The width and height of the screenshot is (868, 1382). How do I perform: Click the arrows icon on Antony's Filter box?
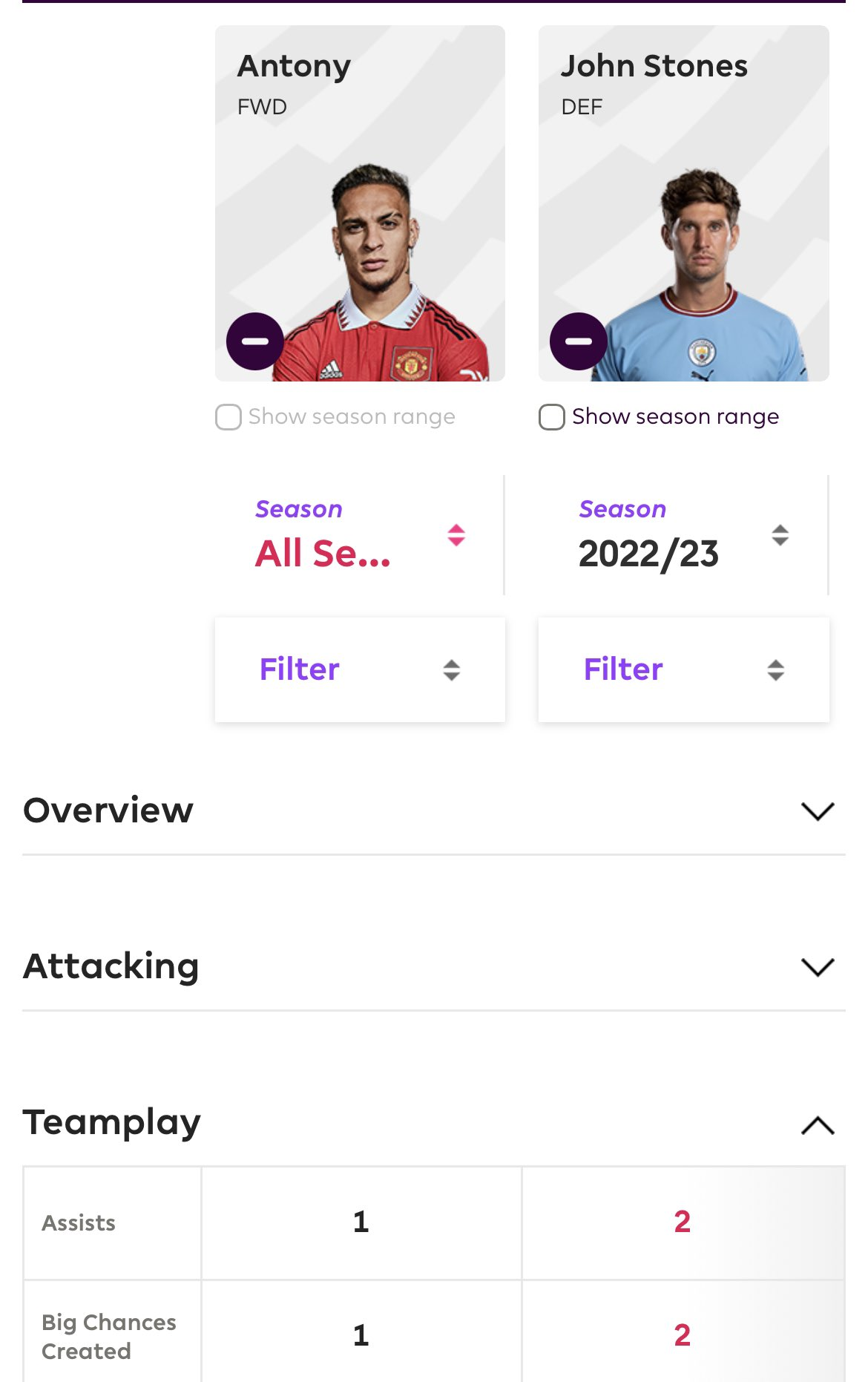coord(452,670)
